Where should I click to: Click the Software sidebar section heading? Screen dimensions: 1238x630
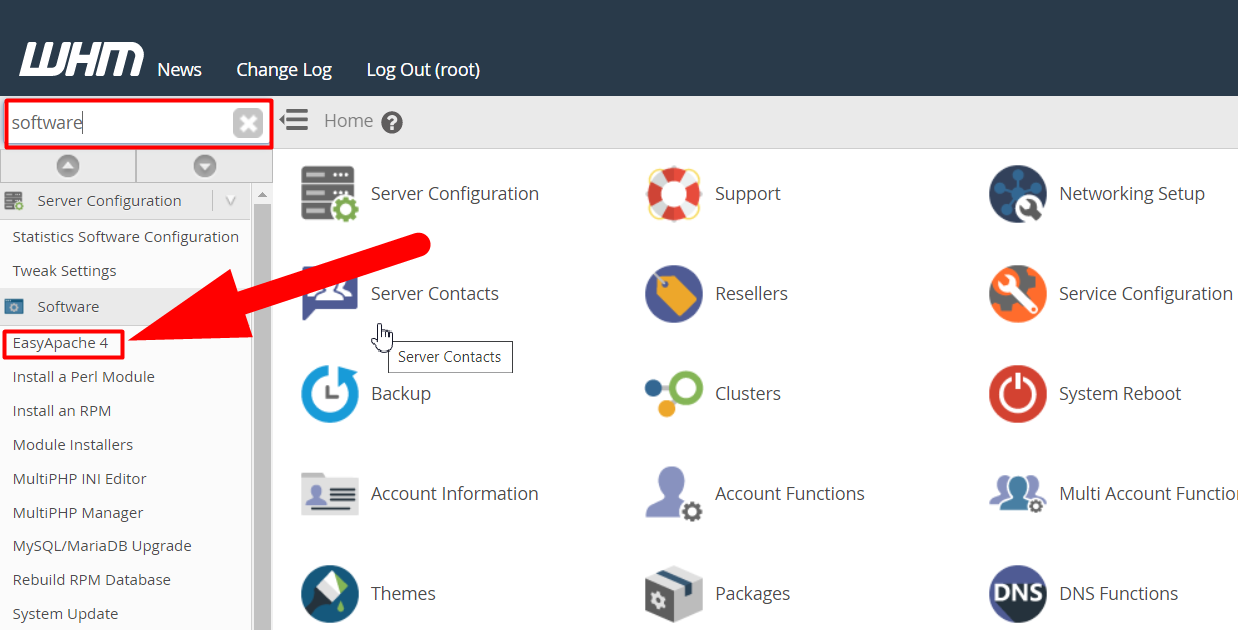tap(68, 307)
